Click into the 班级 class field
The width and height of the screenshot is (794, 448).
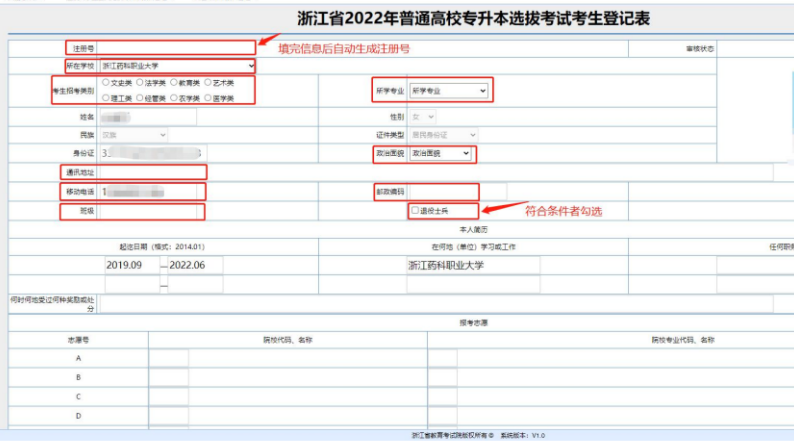coord(152,211)
